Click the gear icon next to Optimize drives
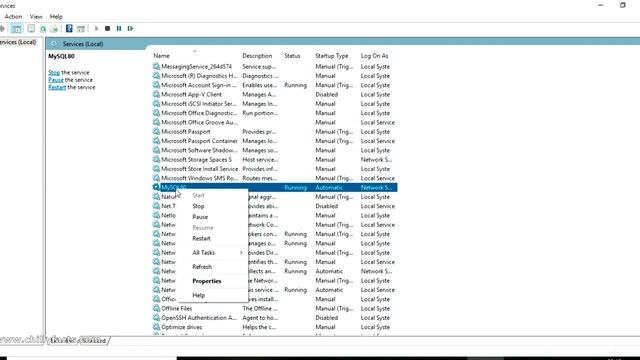The width and height of the screenshot is (640, 360). tap(156, 327)
